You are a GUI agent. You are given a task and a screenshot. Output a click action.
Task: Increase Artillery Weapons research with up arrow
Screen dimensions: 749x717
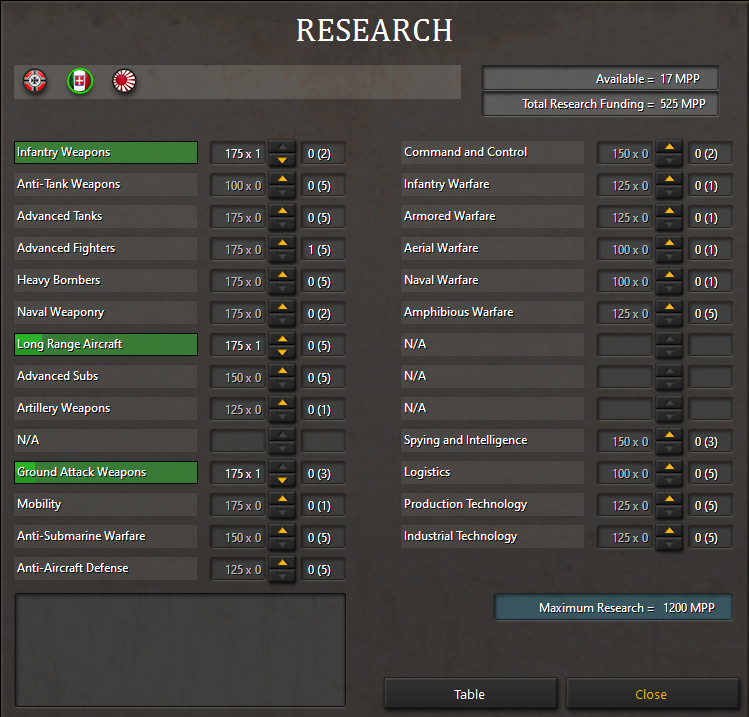pyautogui.click(x=282, y=403)
